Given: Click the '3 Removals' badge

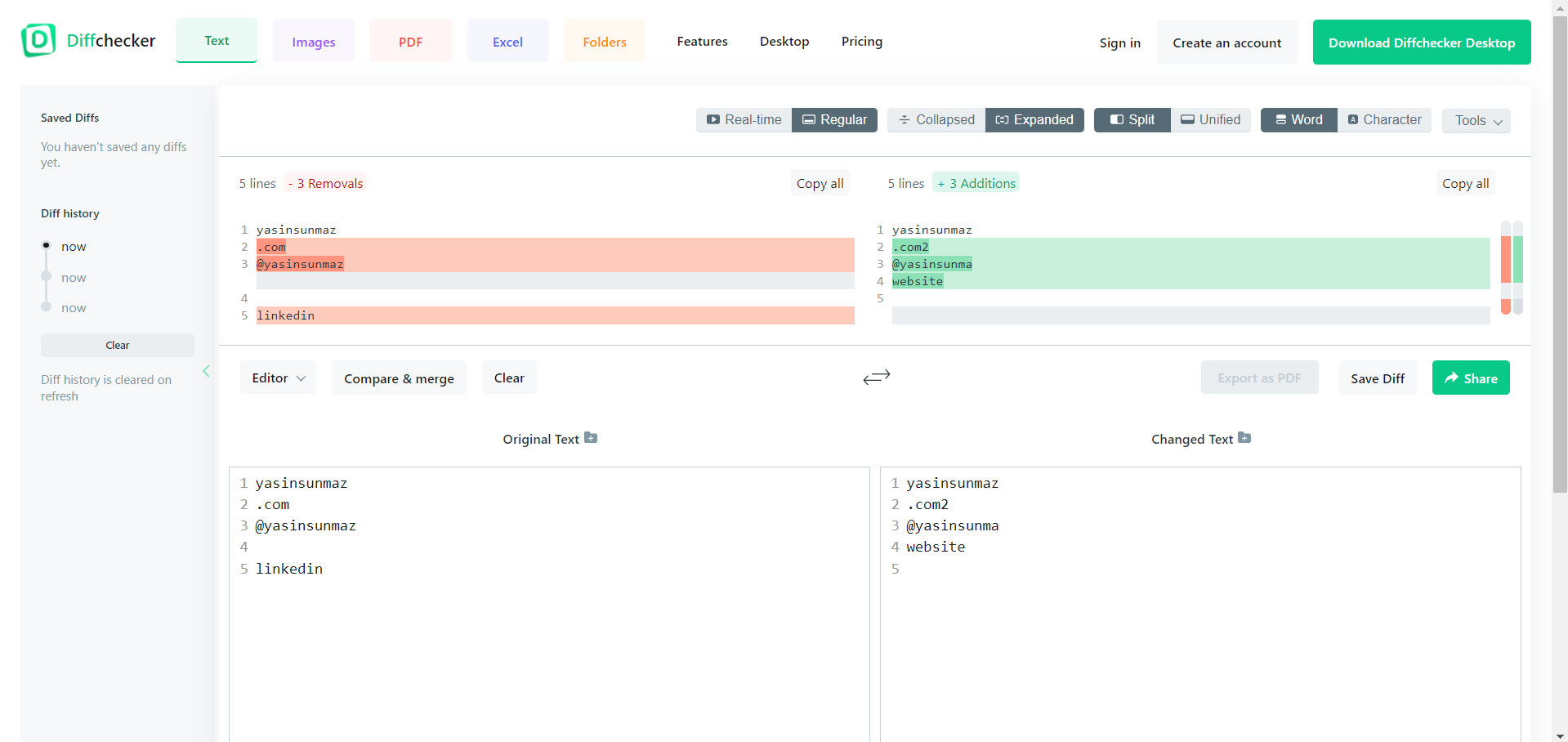Looking at the screenshot, I should 326,183.
